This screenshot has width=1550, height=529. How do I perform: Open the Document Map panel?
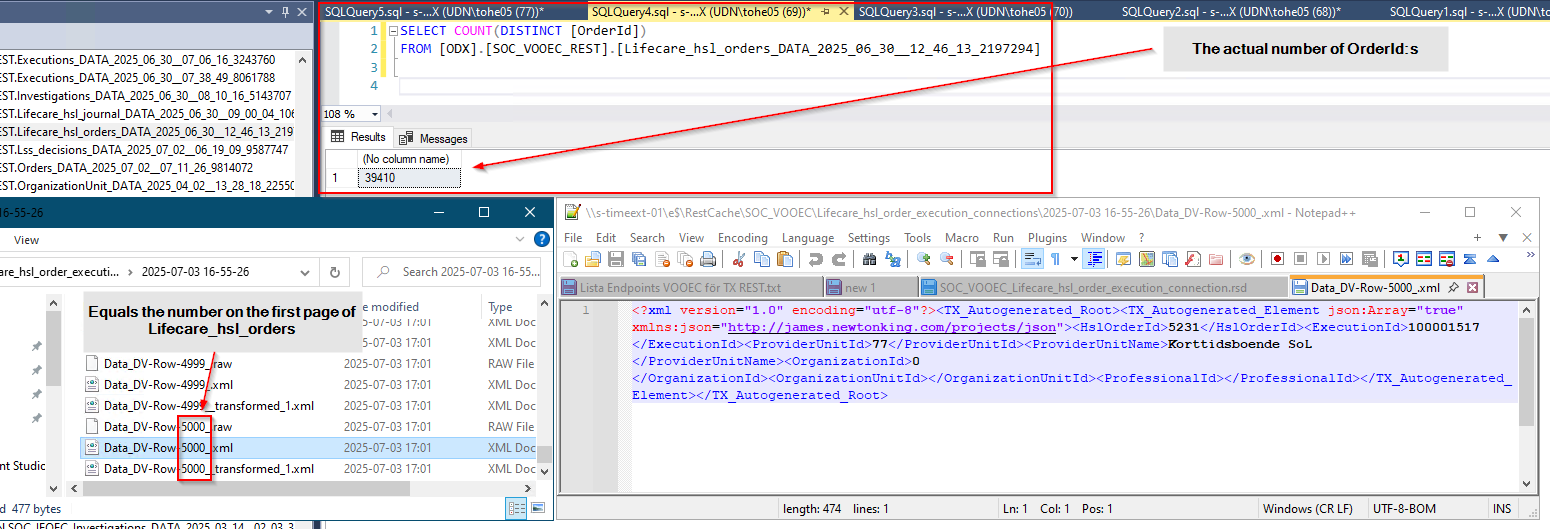[1147, 259]
